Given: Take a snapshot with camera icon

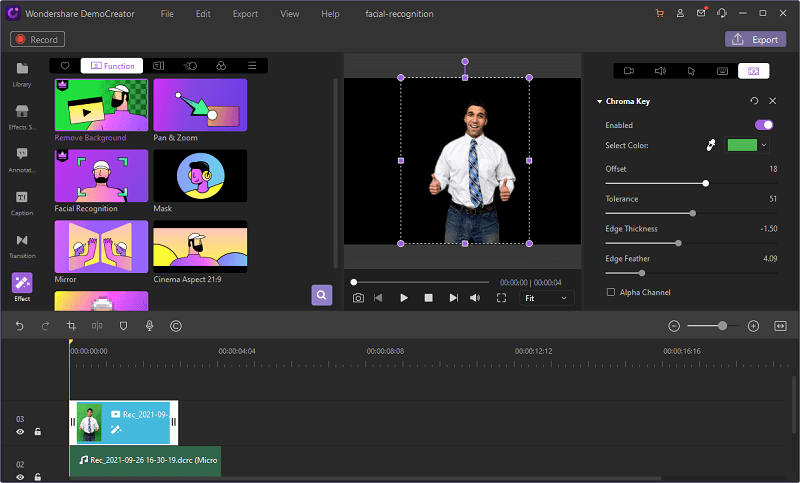Looking at the screenshot, I should pos(358,298).
